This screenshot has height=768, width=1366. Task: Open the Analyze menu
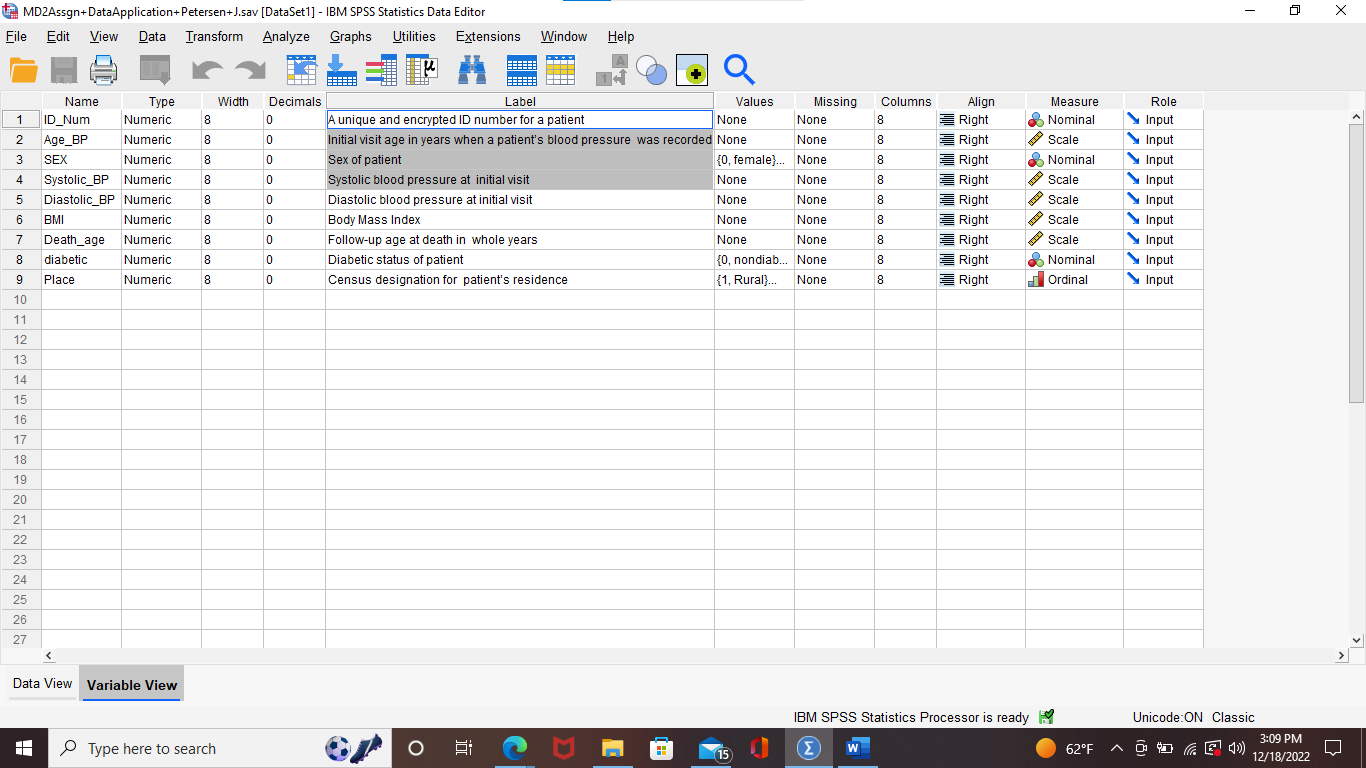(x=285, y=36)
